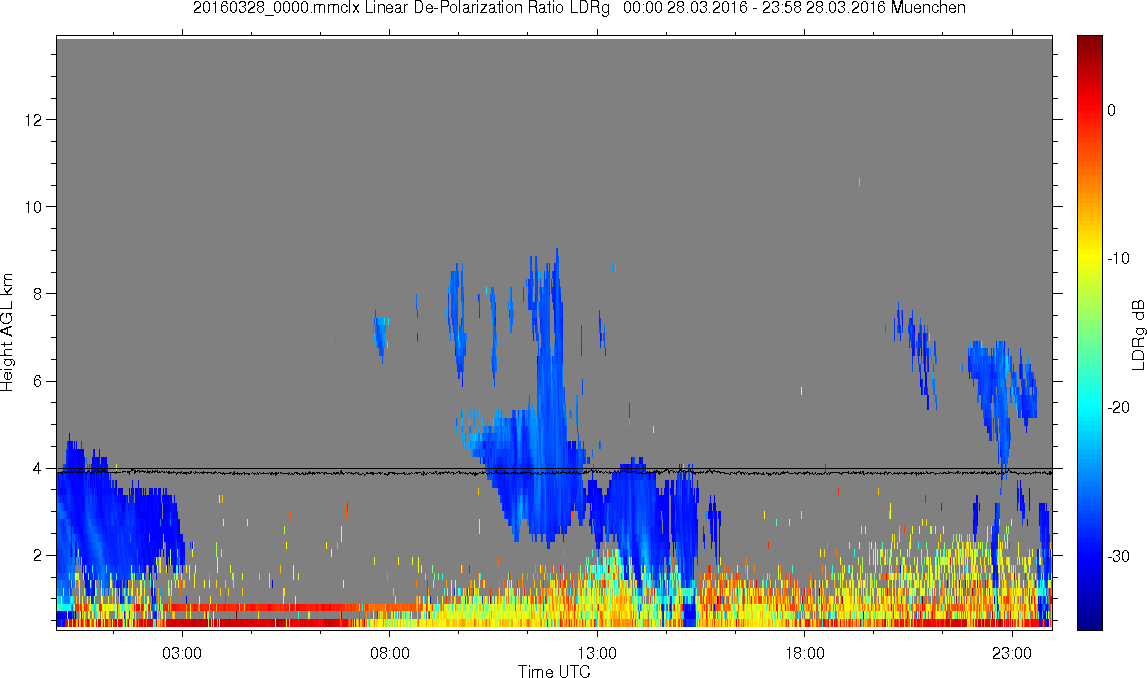Screen dimensions: 1147x678
Task: Click the height tick label 10
Action: pyautogui.click(x=33, y=206)
